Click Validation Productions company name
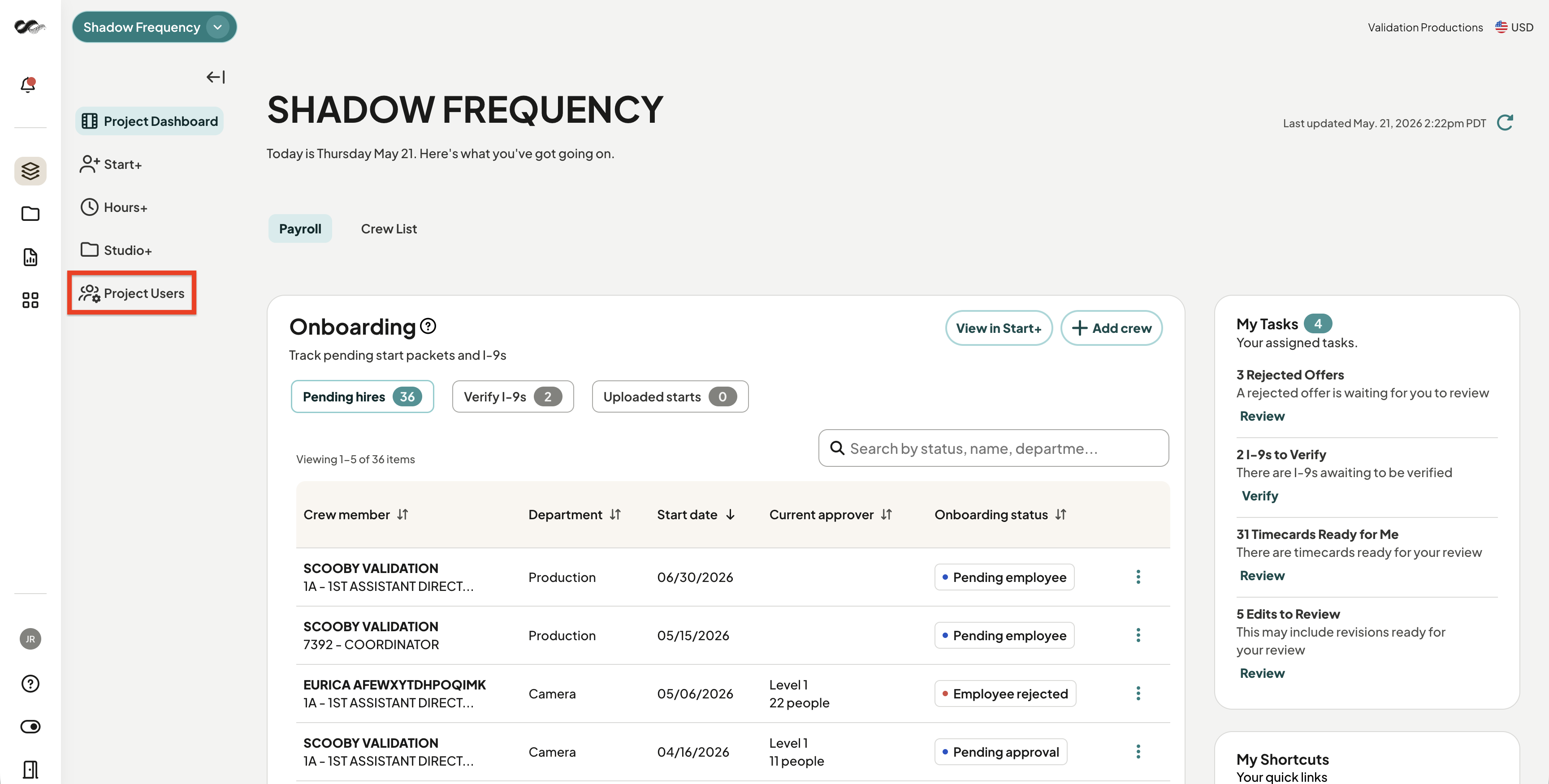Viewport: 1549px width, 784px height. tap(1426, 27)
